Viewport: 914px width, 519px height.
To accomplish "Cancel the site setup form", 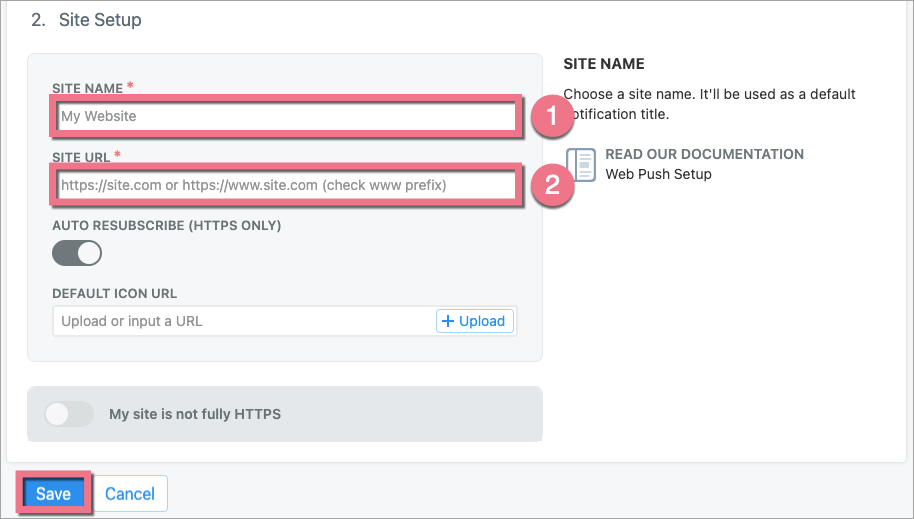I will pyautogui.click(x=130, y=494).
